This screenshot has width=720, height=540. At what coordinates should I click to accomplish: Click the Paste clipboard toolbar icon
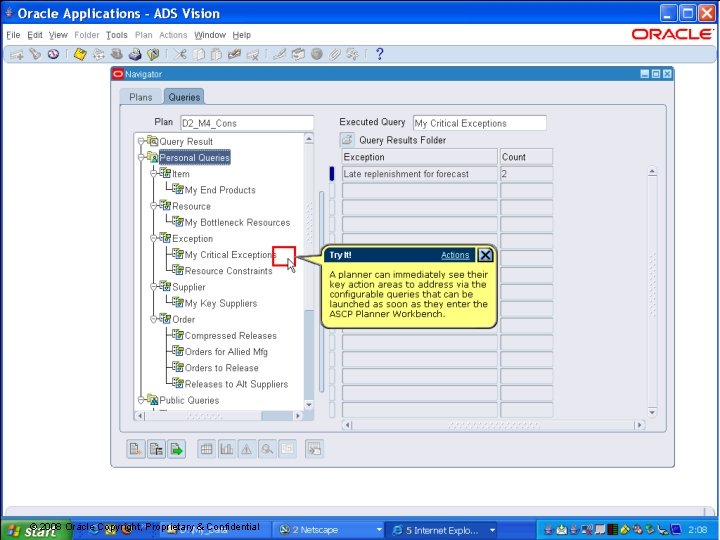pos(216,55)
